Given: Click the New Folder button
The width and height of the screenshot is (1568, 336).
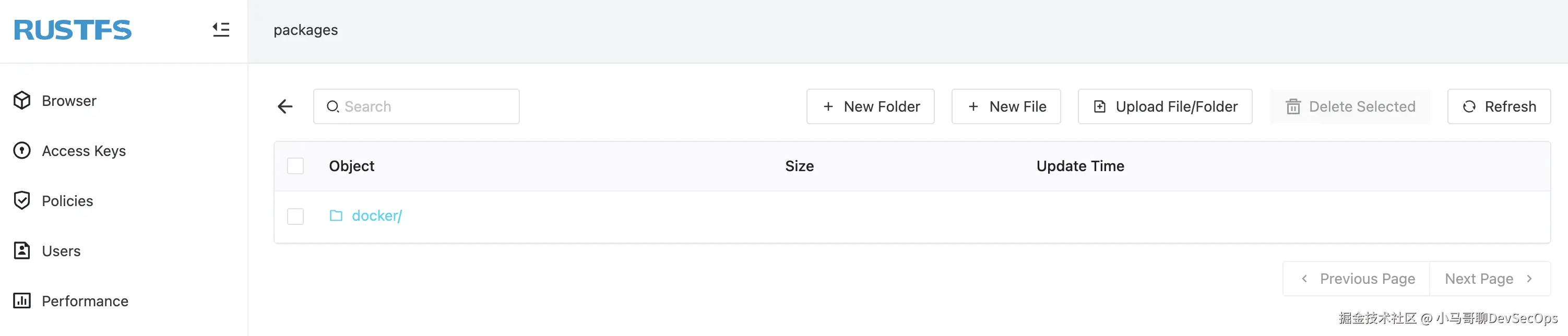Looking at the screenshot, I should coord(871,106).
